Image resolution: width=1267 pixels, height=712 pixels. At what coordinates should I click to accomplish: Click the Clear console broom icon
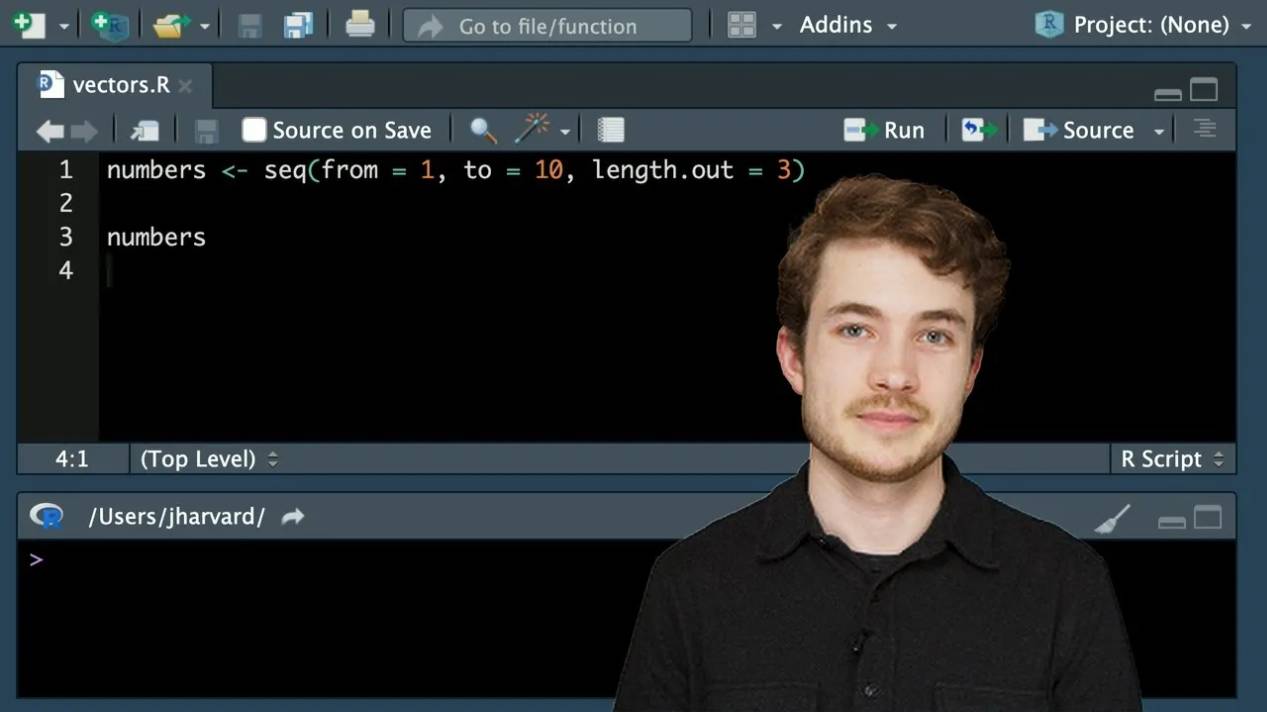pyautogui.click(x=1112, y=518)
